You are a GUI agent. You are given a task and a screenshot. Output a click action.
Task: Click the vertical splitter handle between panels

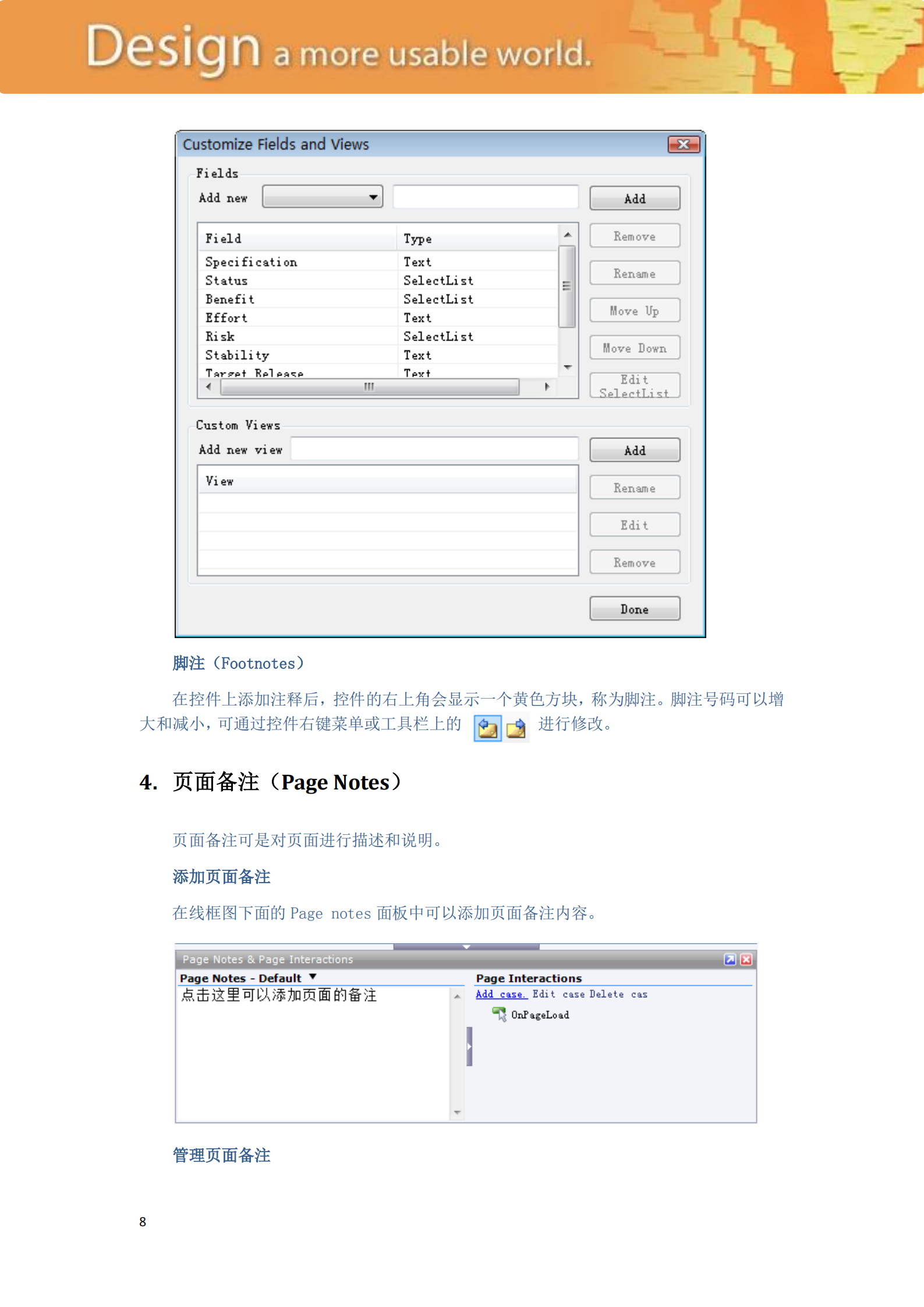tap(469, 1046)
